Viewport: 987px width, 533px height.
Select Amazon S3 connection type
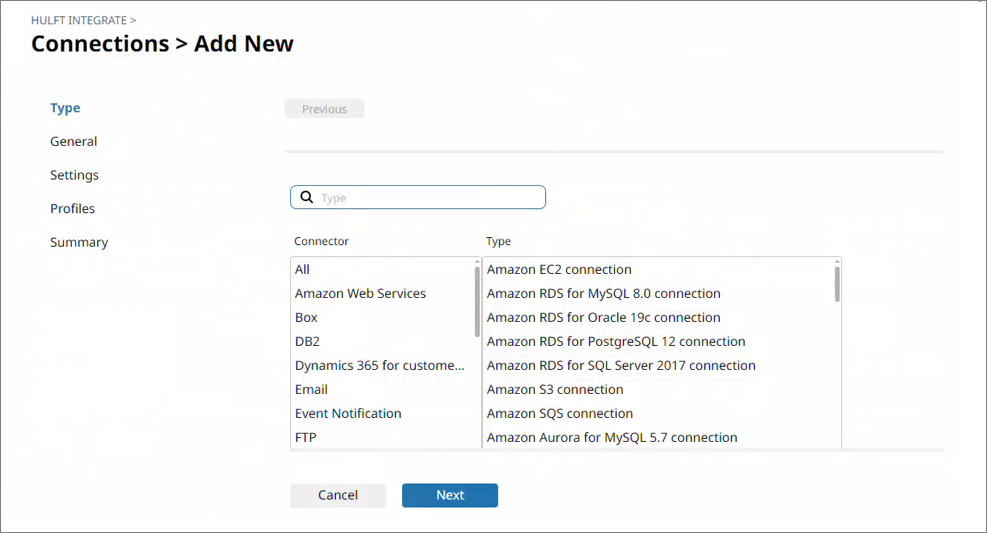pyautogui.click(x=555, y=390)
